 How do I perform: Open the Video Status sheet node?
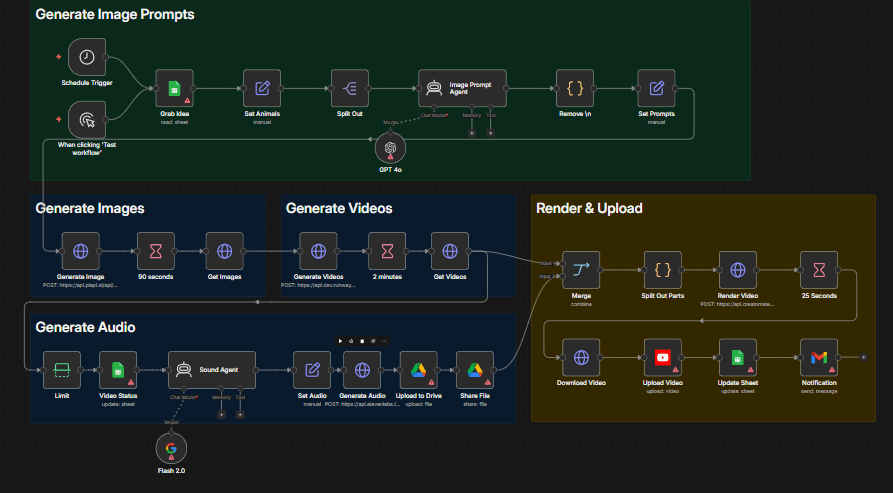coord(118,370)
